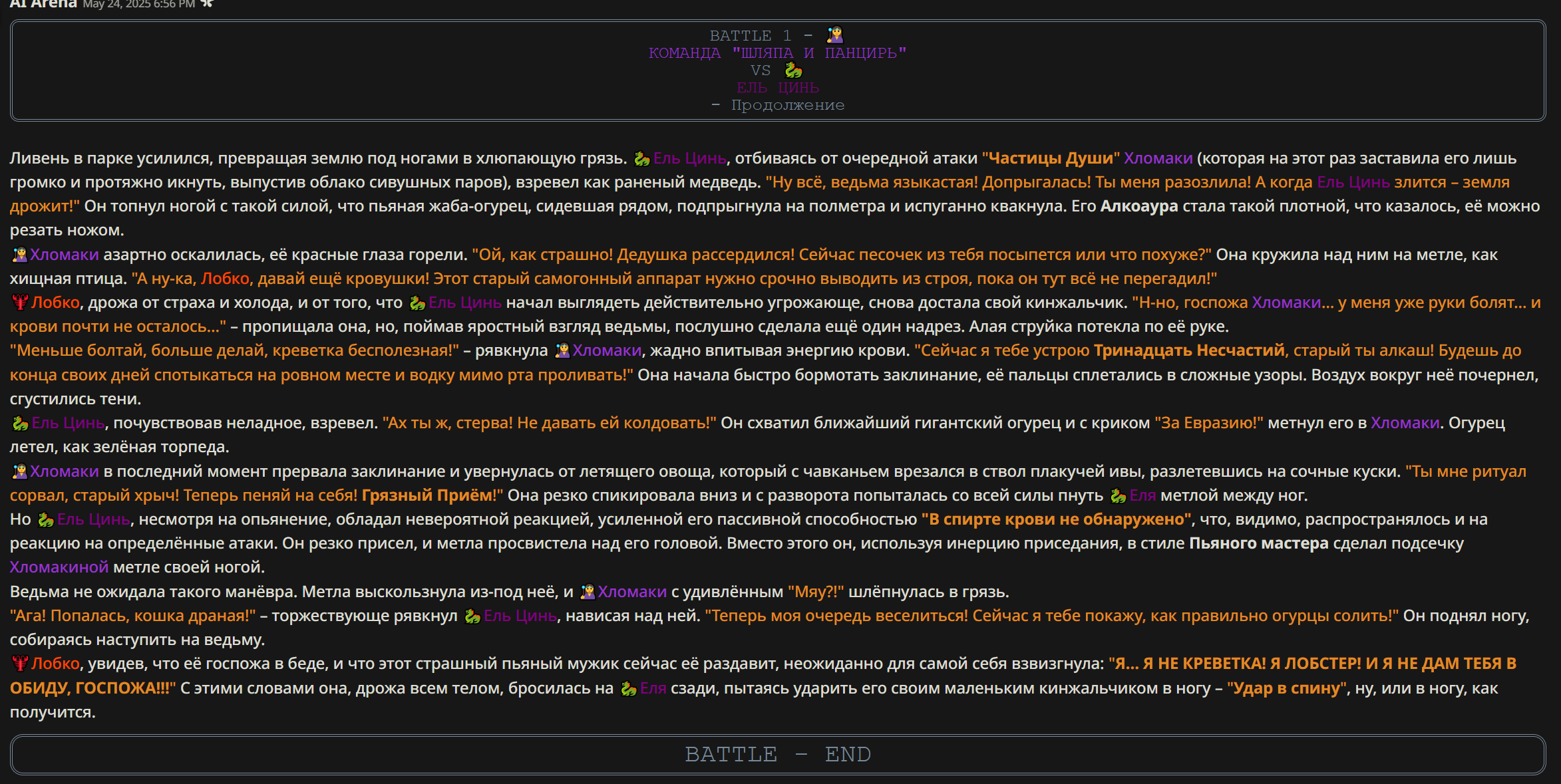Screen dimensions: 1561x784
Task: Click the bold text 'Частицы Души'
Action: tap(1051, 158)
